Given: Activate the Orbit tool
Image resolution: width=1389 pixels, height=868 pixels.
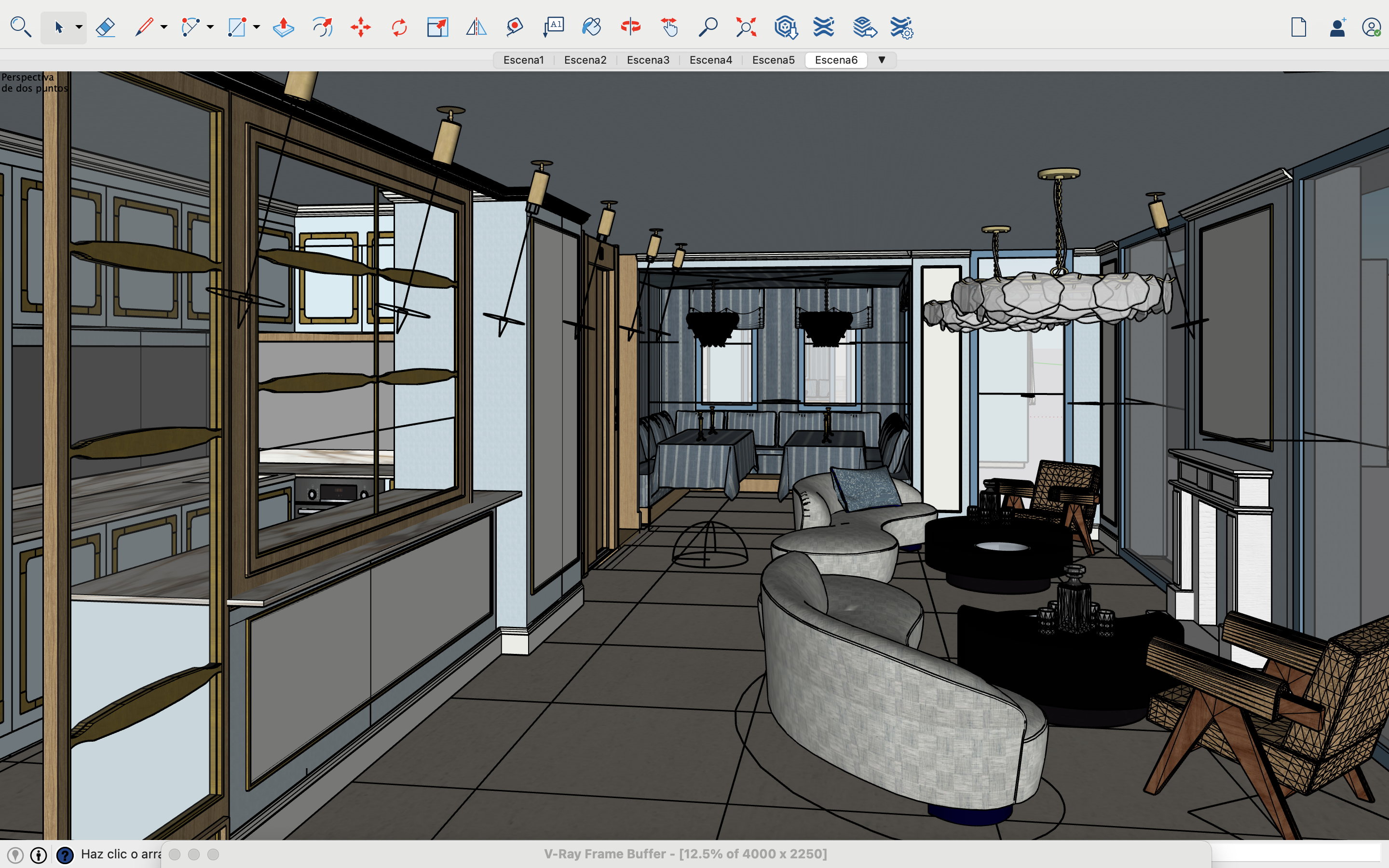Looking at the screenshot, I should click(x=630, y=27).
